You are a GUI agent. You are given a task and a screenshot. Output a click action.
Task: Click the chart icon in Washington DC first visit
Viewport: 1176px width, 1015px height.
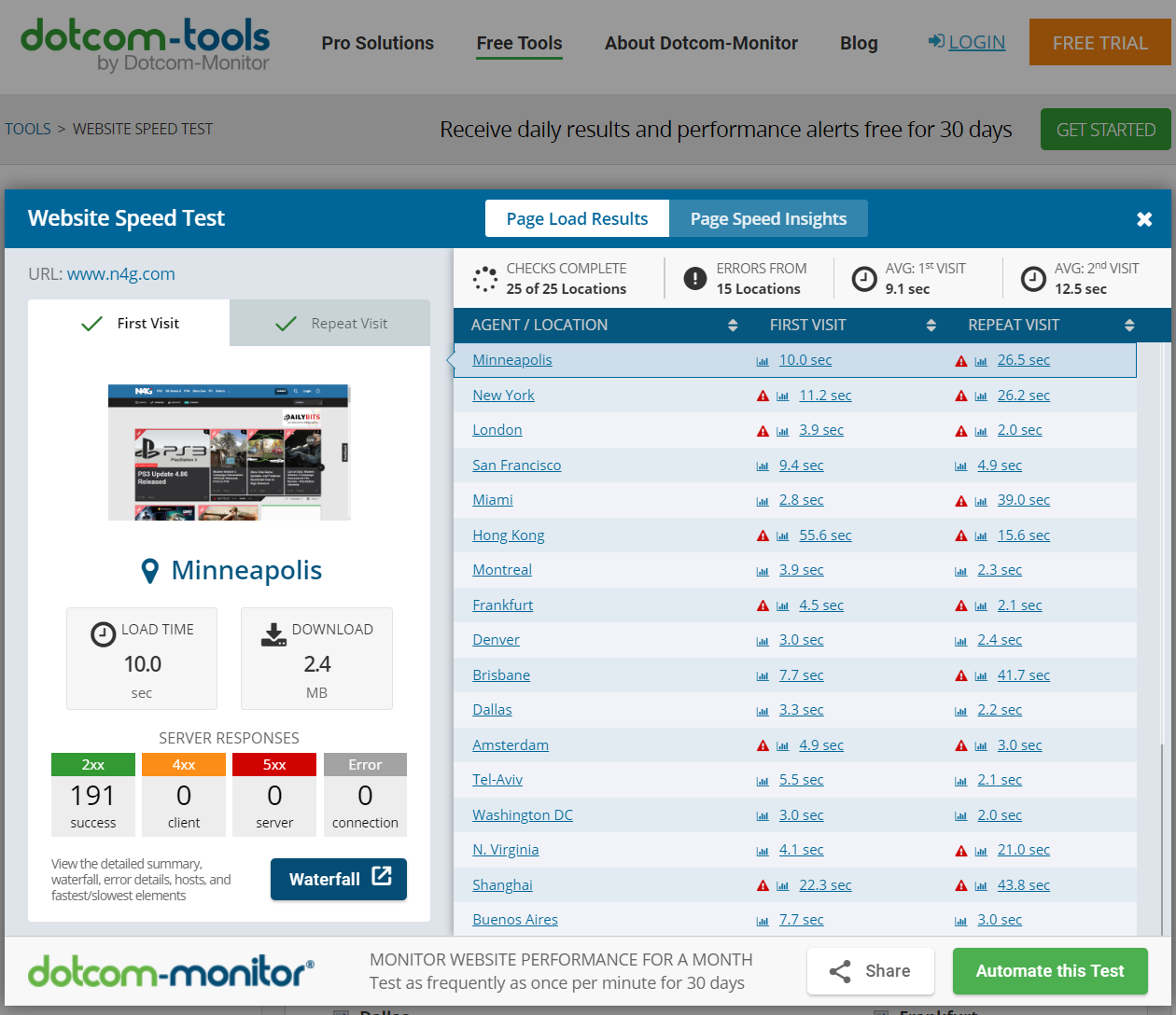pyautogui.click(x=763, y=815)
